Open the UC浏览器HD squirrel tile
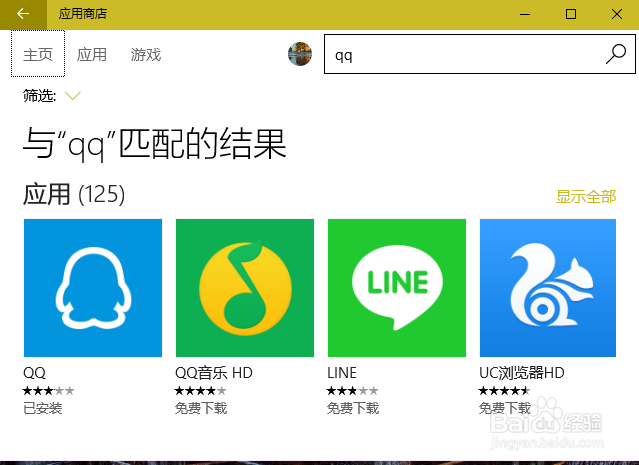 (x=548, y=288)
